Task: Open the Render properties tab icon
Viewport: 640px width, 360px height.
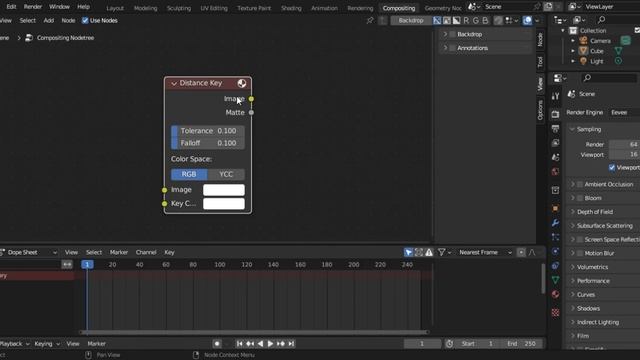Action: tap(556, 114)
